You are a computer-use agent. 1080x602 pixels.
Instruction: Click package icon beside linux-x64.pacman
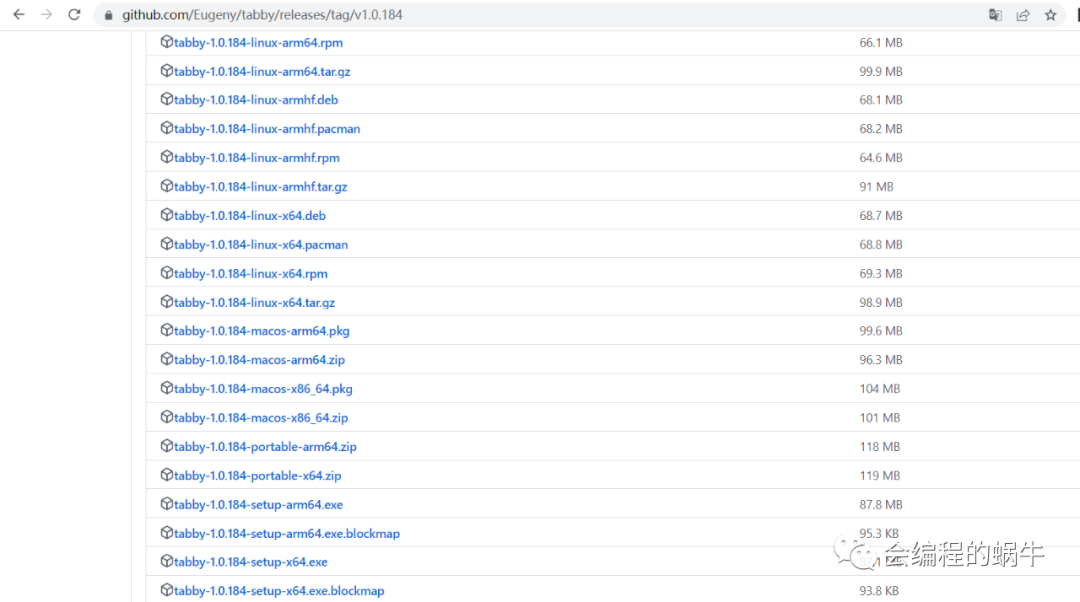click(x=166, y=244)
